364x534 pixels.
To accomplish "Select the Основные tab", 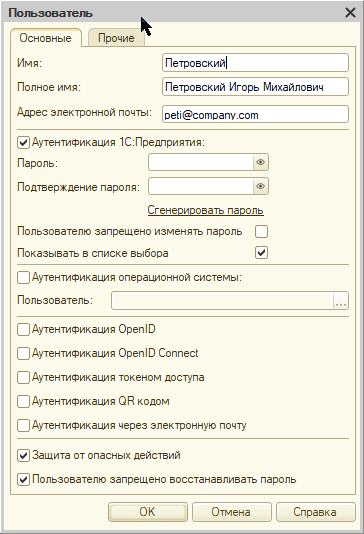I will click(46, 38).
